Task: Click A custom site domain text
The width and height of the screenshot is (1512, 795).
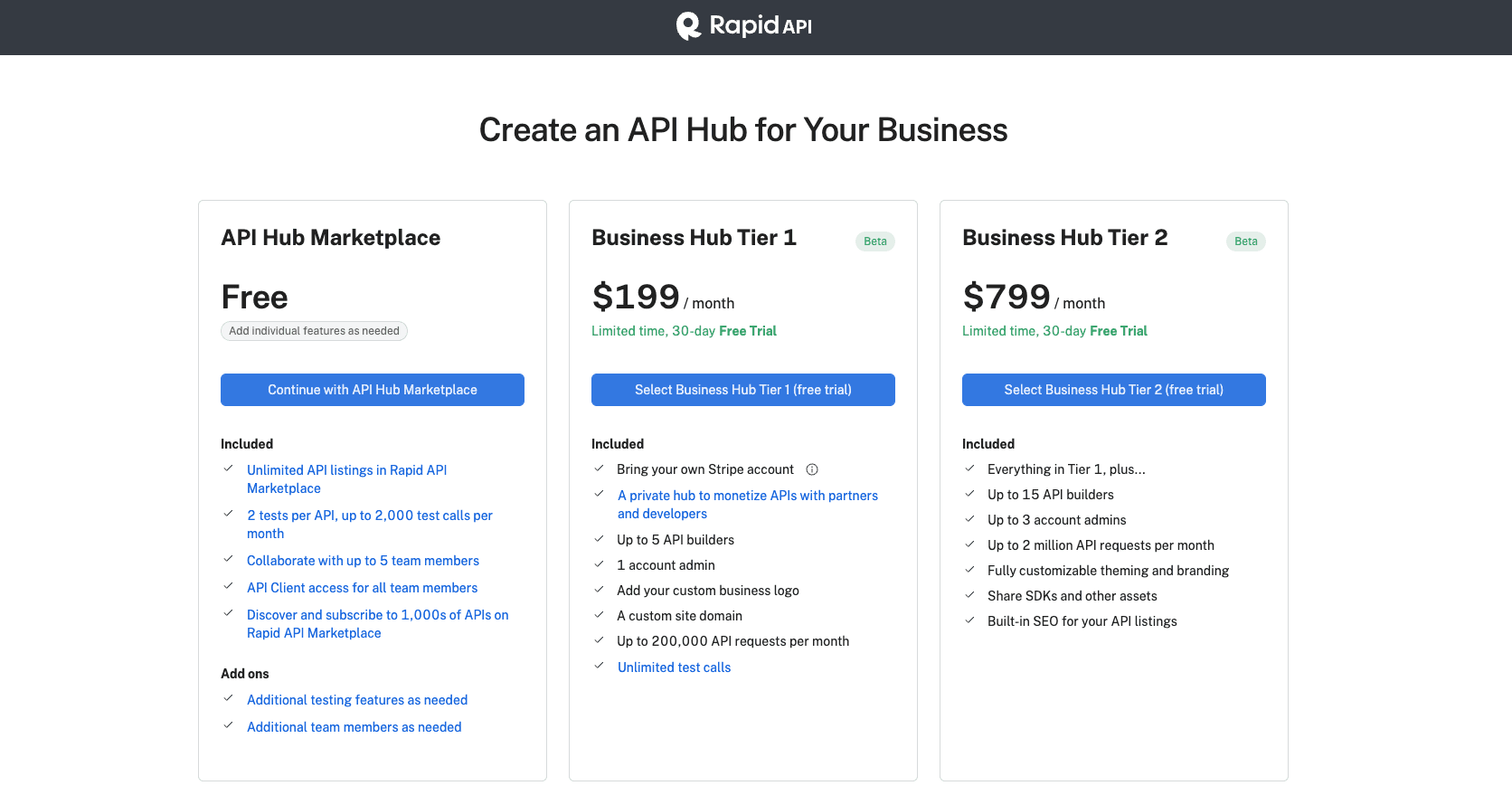Action: [x=679, y=616]
